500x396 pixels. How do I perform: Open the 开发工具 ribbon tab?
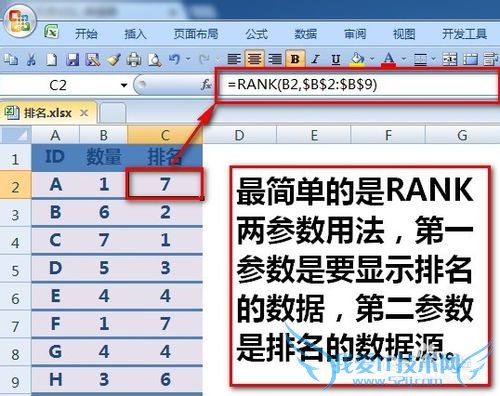(464, 34)
